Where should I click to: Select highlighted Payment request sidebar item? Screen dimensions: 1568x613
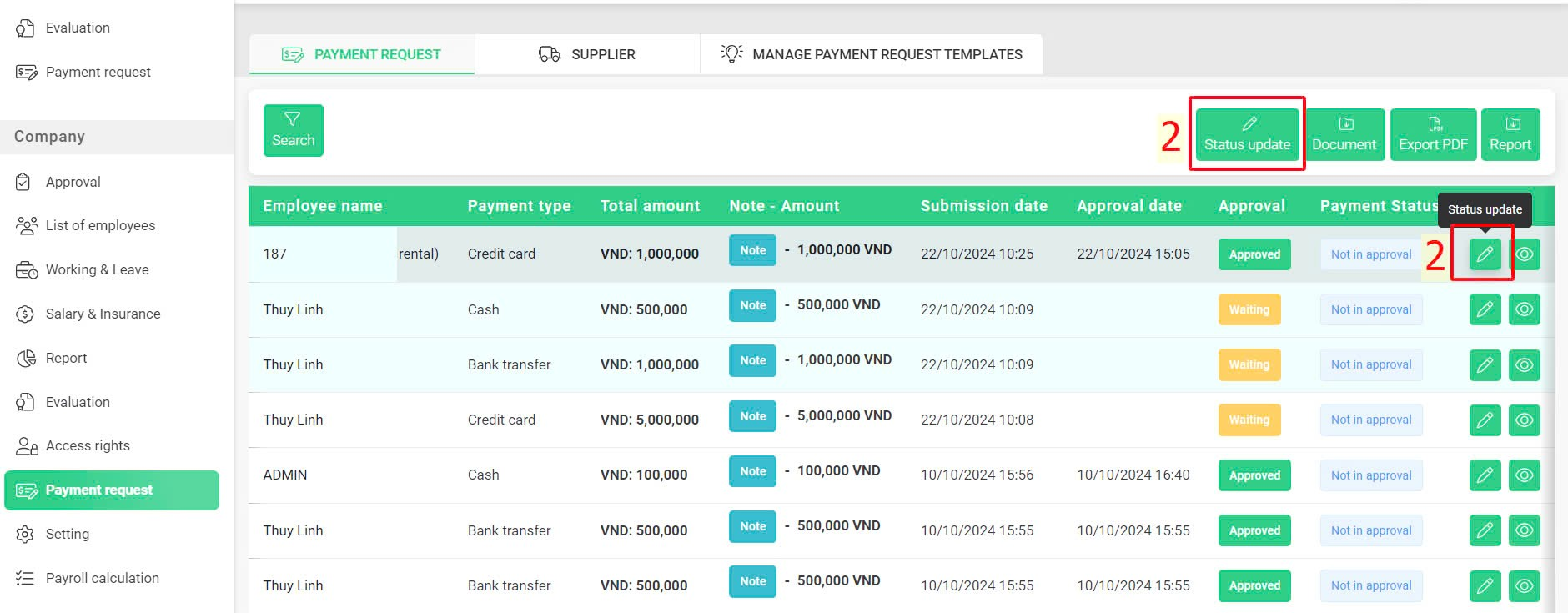tap(112, 490)
